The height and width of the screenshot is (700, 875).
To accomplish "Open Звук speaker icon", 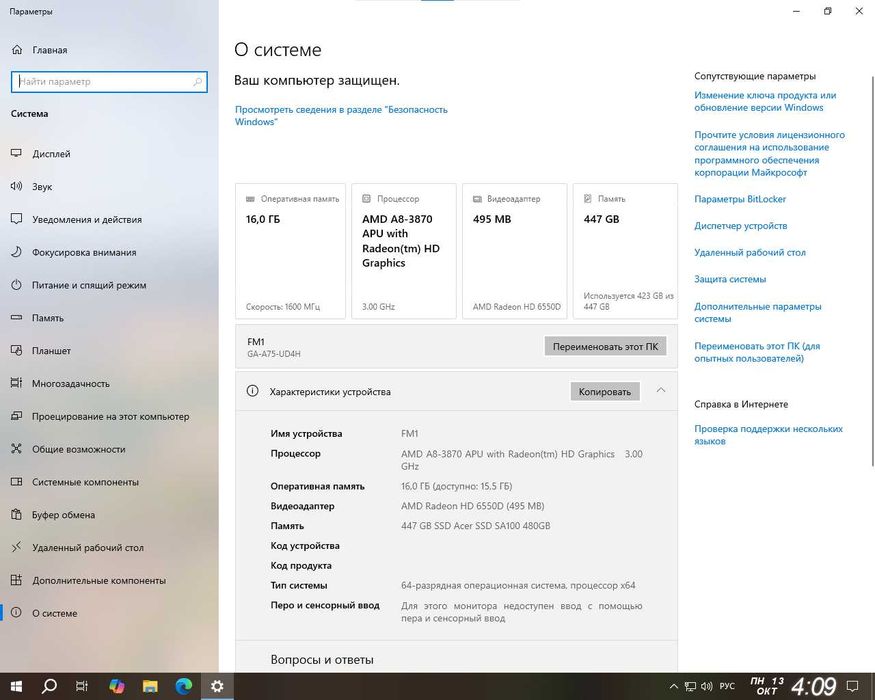I will 17,186.
